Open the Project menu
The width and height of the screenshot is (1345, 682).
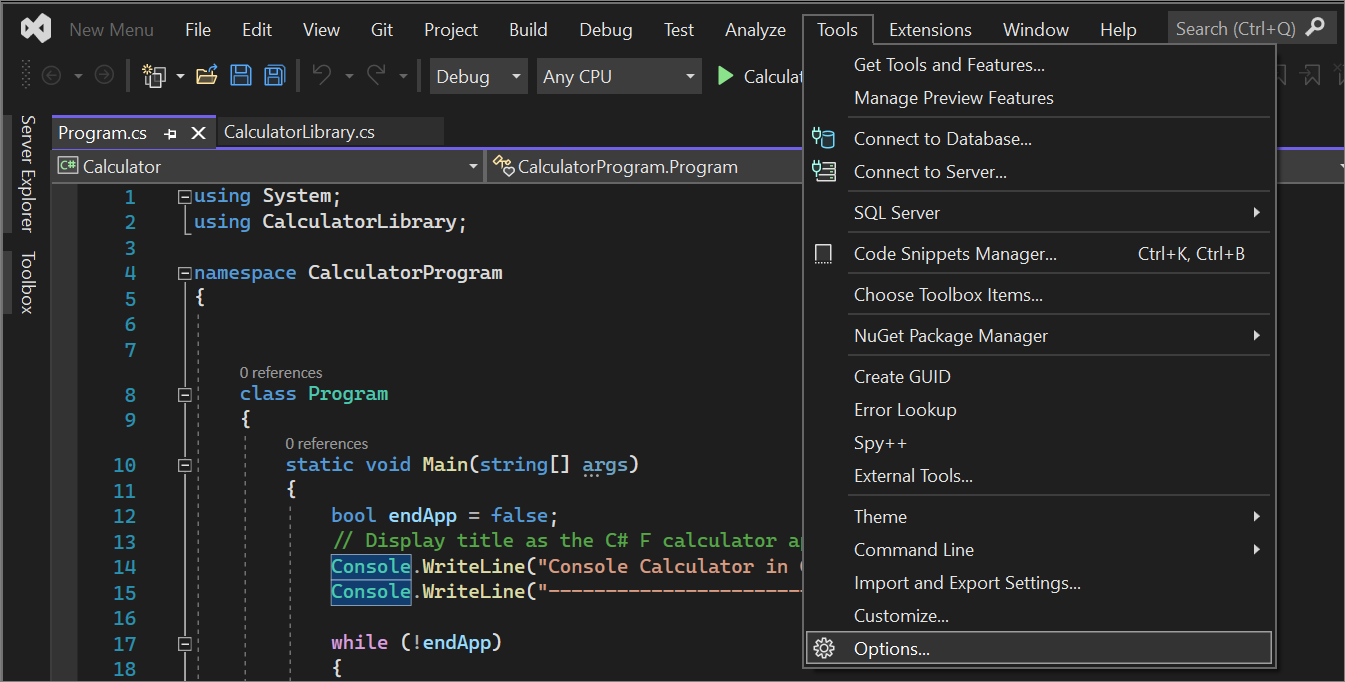451,30
